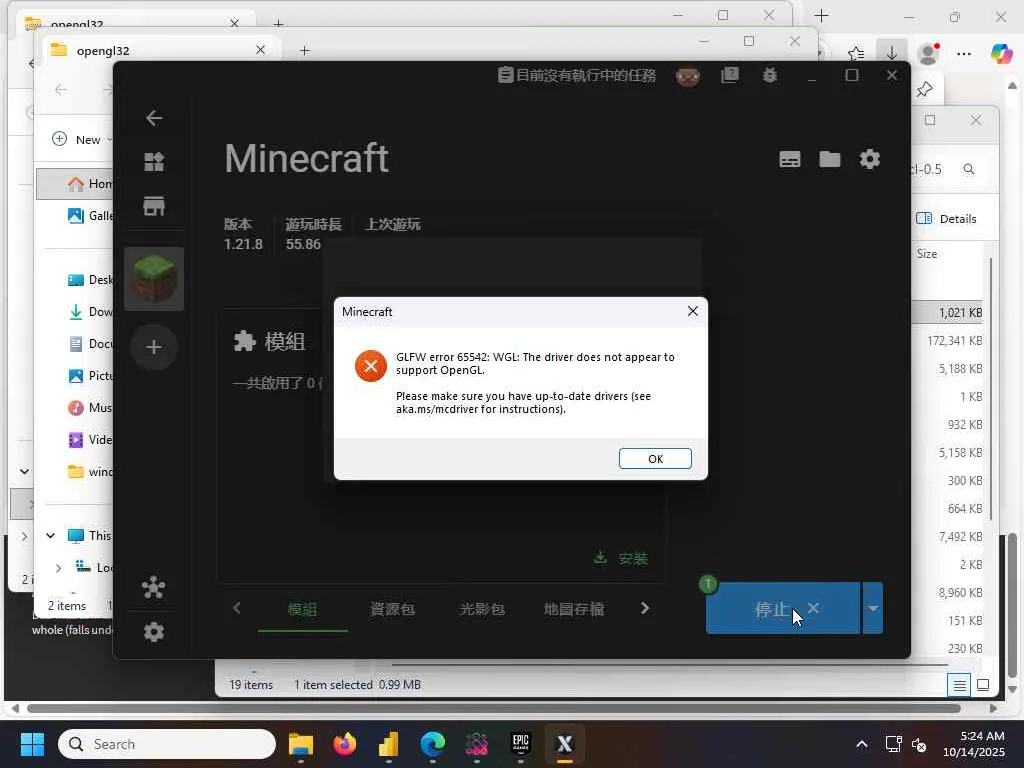This screenshot has width=1024, height=768.
Task: Open Music in File Explorer sidebar
Action: pyautogui.click(x=89, y=408)
